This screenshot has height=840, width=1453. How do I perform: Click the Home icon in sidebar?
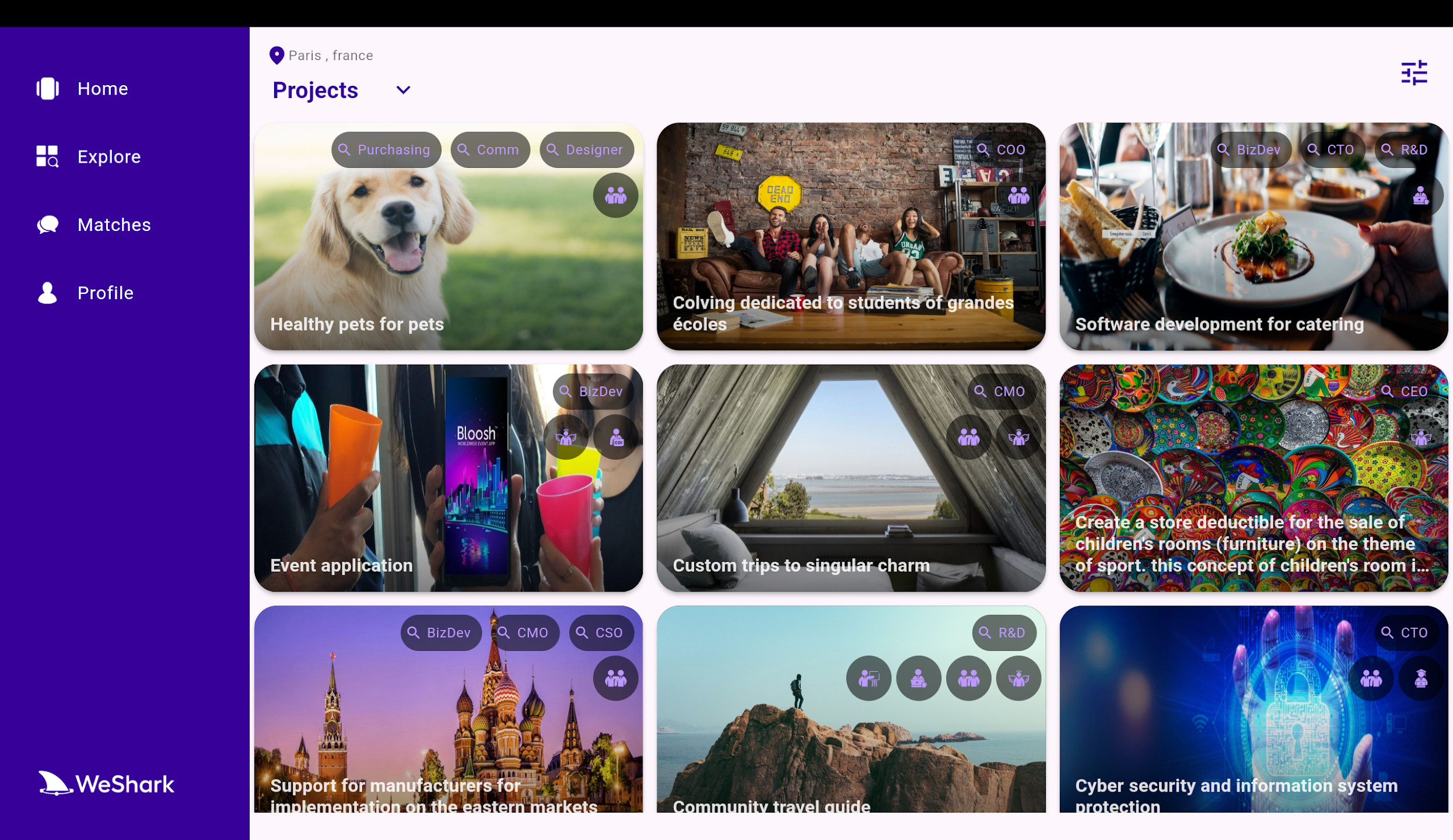(47, 89)
